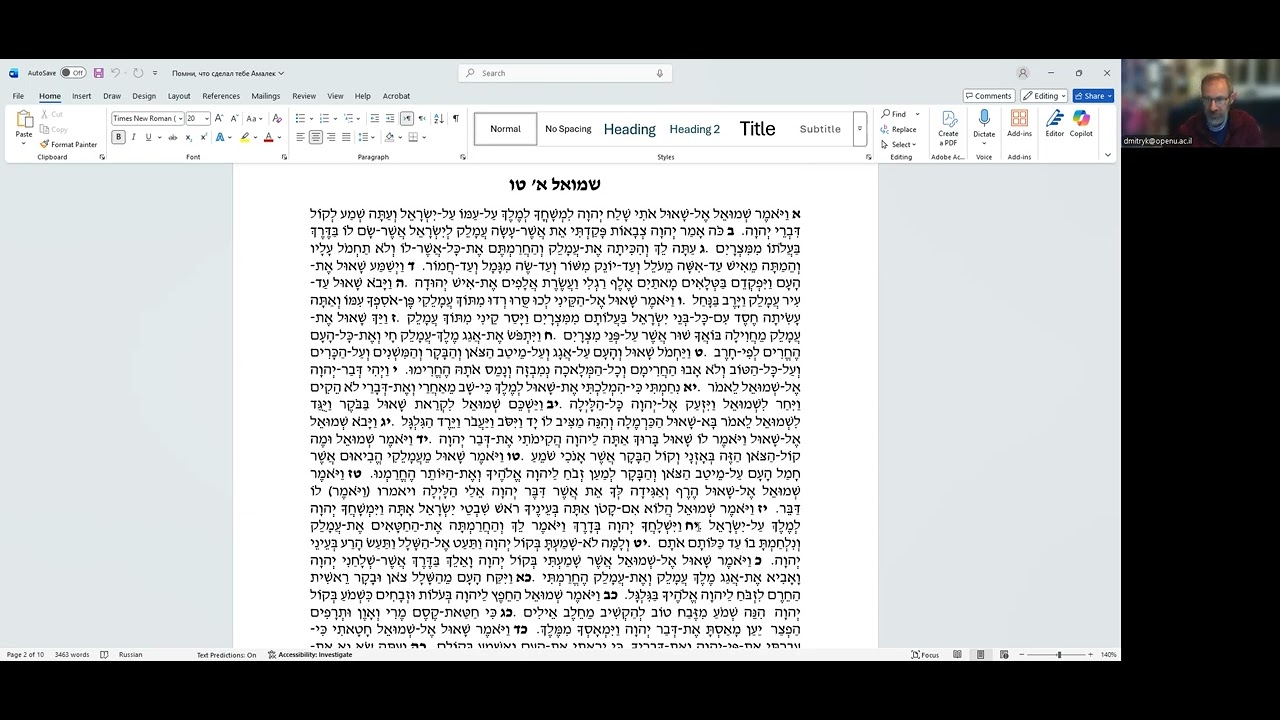1280x720 pixels.
Task: Open font size dropdown showing 20
Action: click(x=207, y=118)
